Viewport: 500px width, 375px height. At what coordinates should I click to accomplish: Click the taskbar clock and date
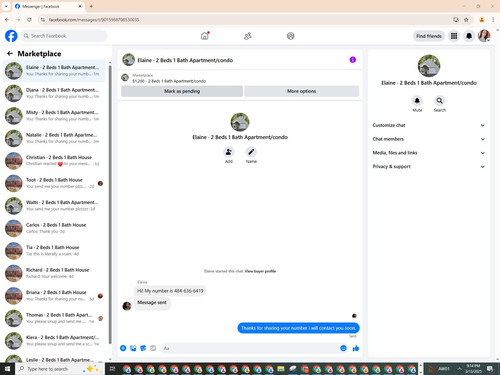coord(473,369)
